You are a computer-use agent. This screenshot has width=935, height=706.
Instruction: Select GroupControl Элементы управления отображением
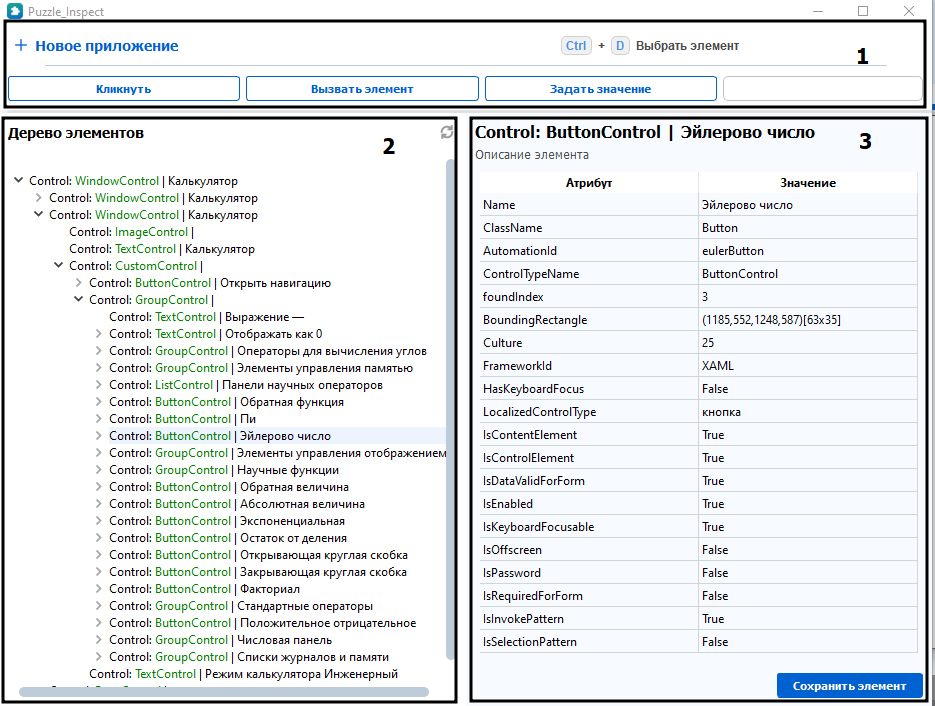click(278, 453)
